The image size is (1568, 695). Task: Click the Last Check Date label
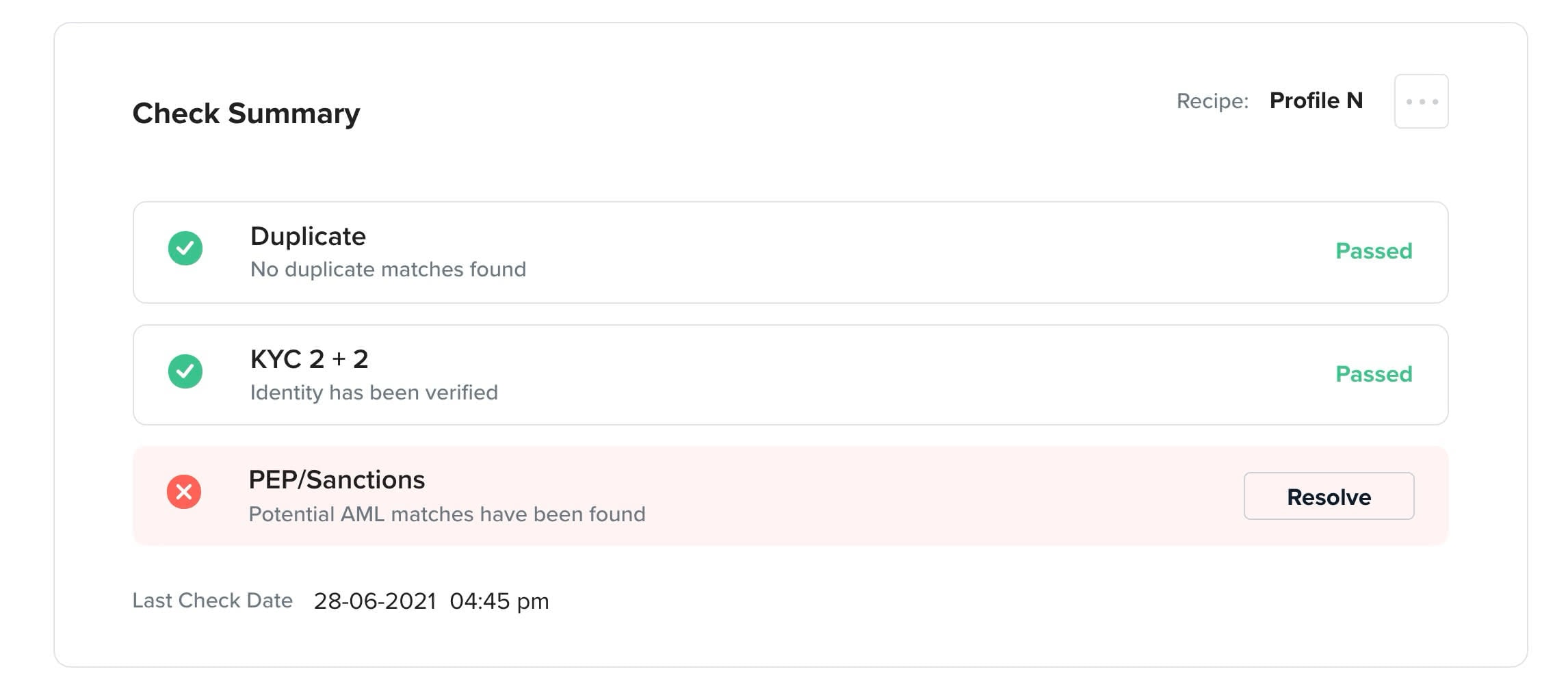pyautogui.click(x=212, y=601)
